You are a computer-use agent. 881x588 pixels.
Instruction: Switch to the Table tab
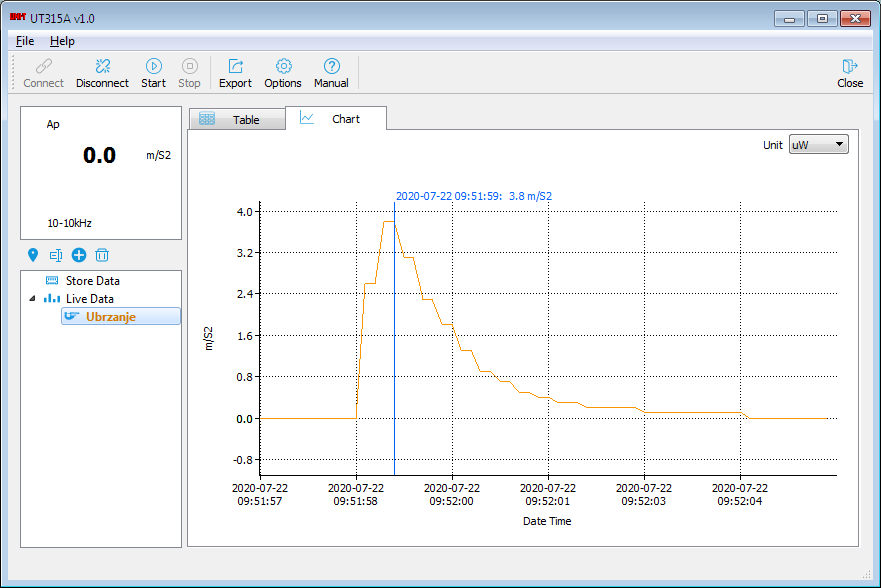click(236, 120)
